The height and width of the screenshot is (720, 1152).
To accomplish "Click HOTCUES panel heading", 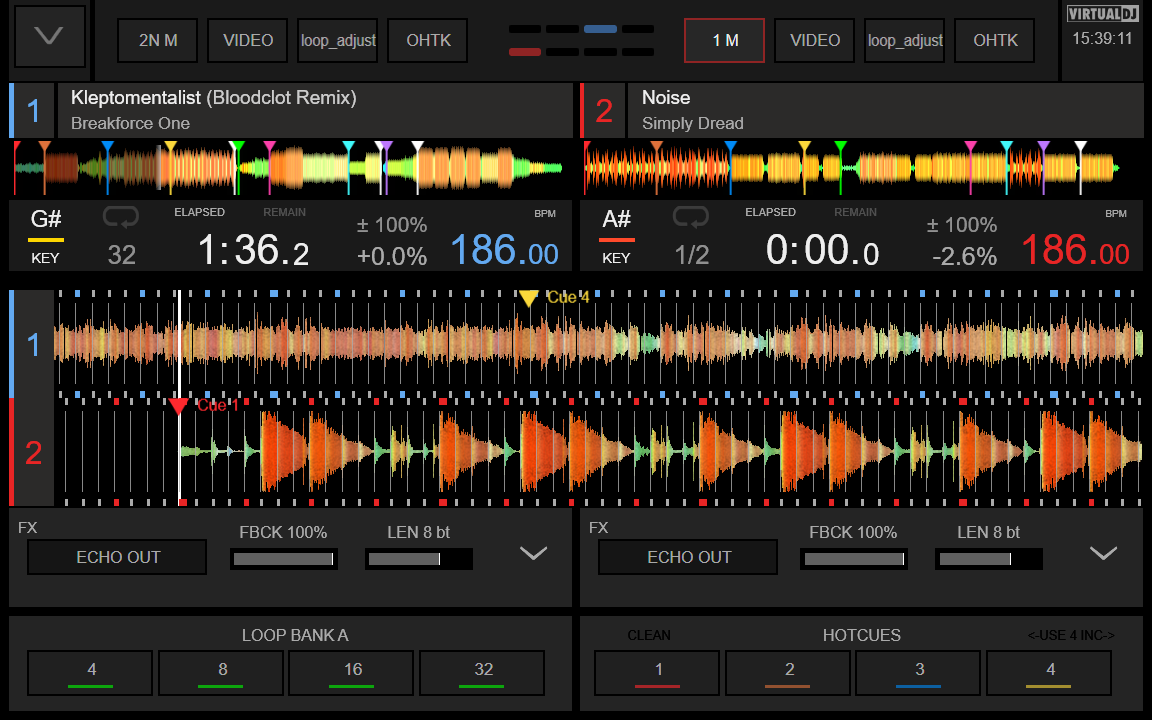I will [x=861, y=636].
